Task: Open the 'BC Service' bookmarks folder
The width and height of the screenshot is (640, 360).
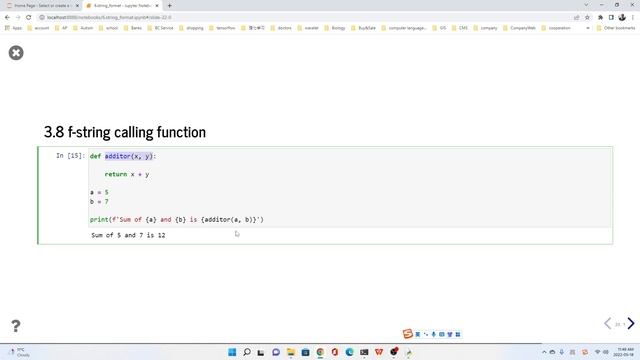Action: point(160,28)
